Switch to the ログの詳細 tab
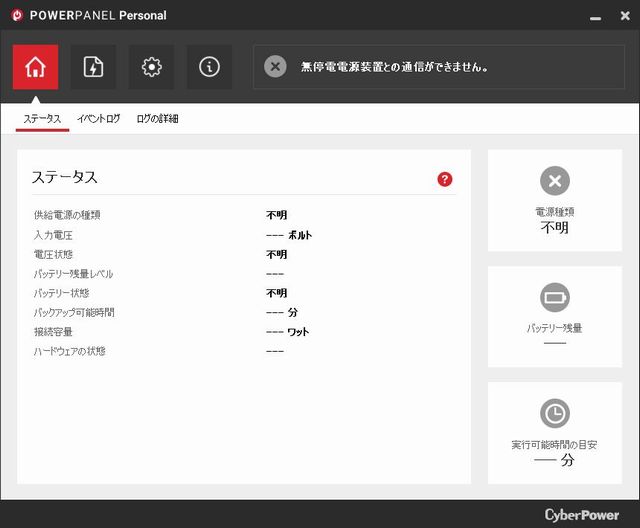Screen dimensions: 640x528 point(157,119)
